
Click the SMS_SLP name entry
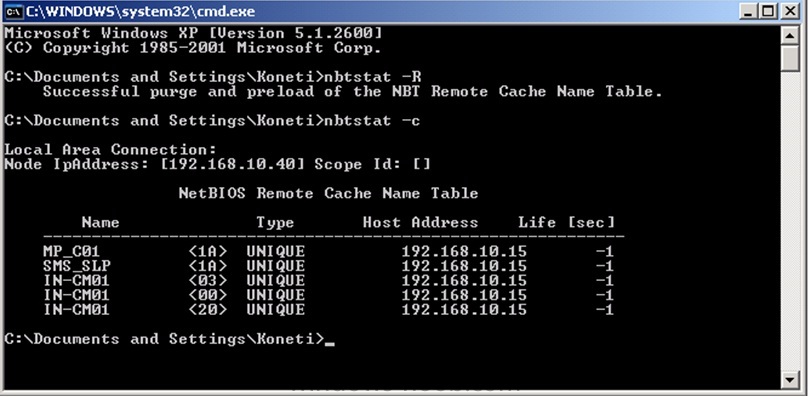pyautogui.click(x=76, y=266)
